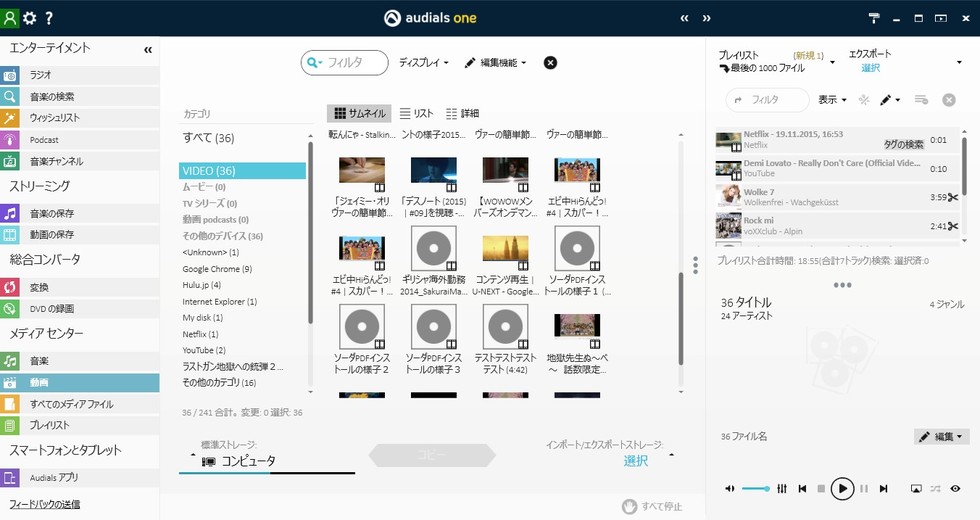
Task: Open the pencil edit dropdown in playlist toolbar
Action: coord(890,99)
